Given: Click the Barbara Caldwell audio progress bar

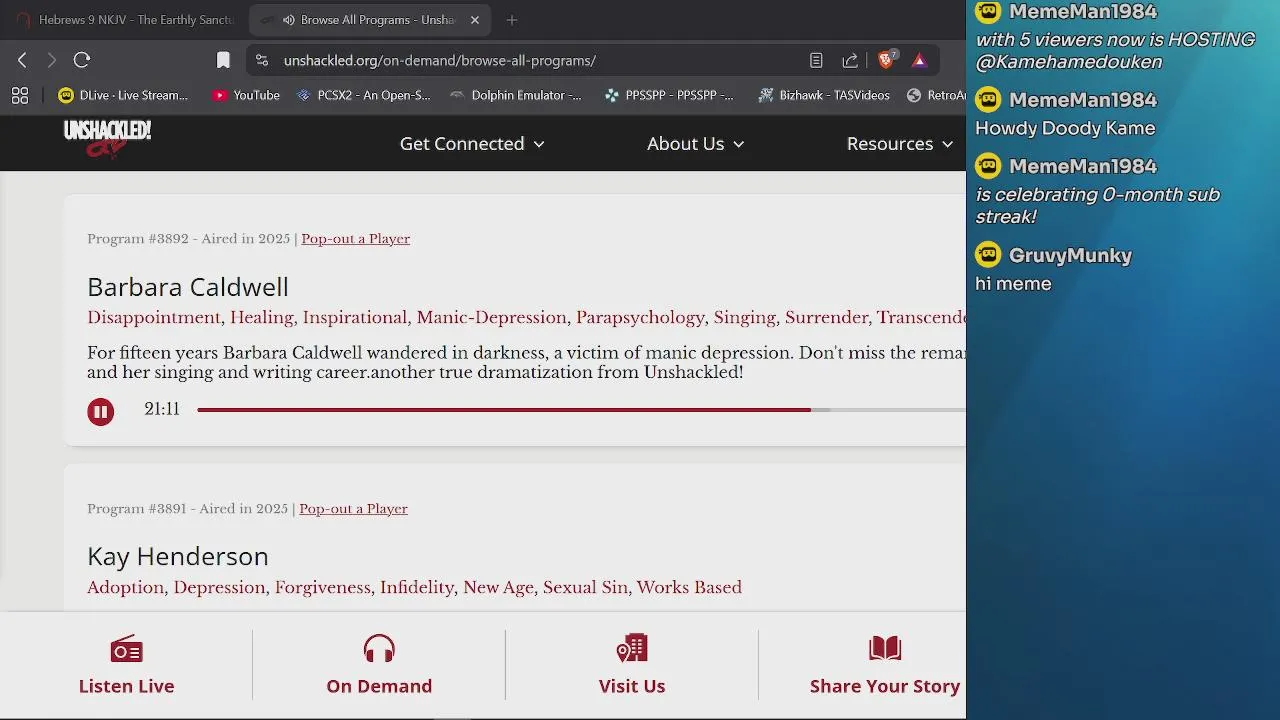Looking at the screenshot, I should [581, 410].
